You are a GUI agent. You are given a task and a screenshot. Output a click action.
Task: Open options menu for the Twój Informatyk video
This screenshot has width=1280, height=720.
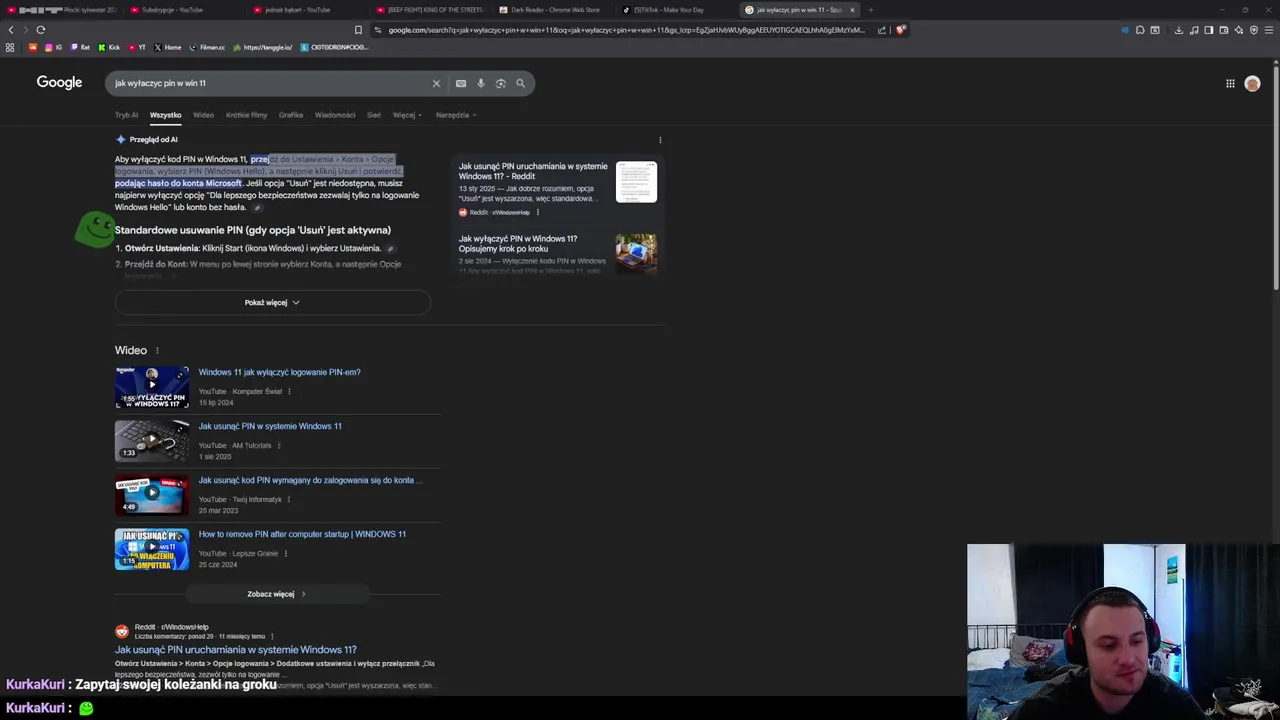click(289, 500)
